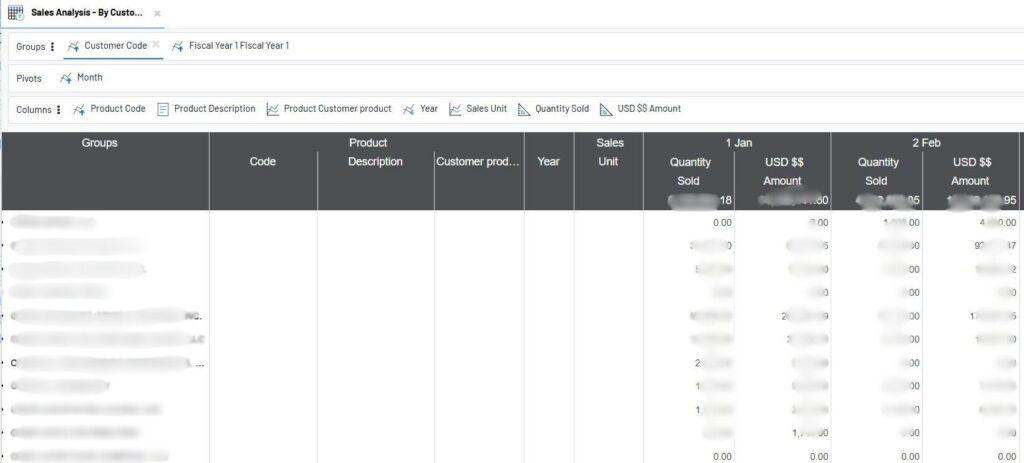Select the Fiscal Year 1 group chip
The image size is (1024, 463).
click(x=239, y=46)
